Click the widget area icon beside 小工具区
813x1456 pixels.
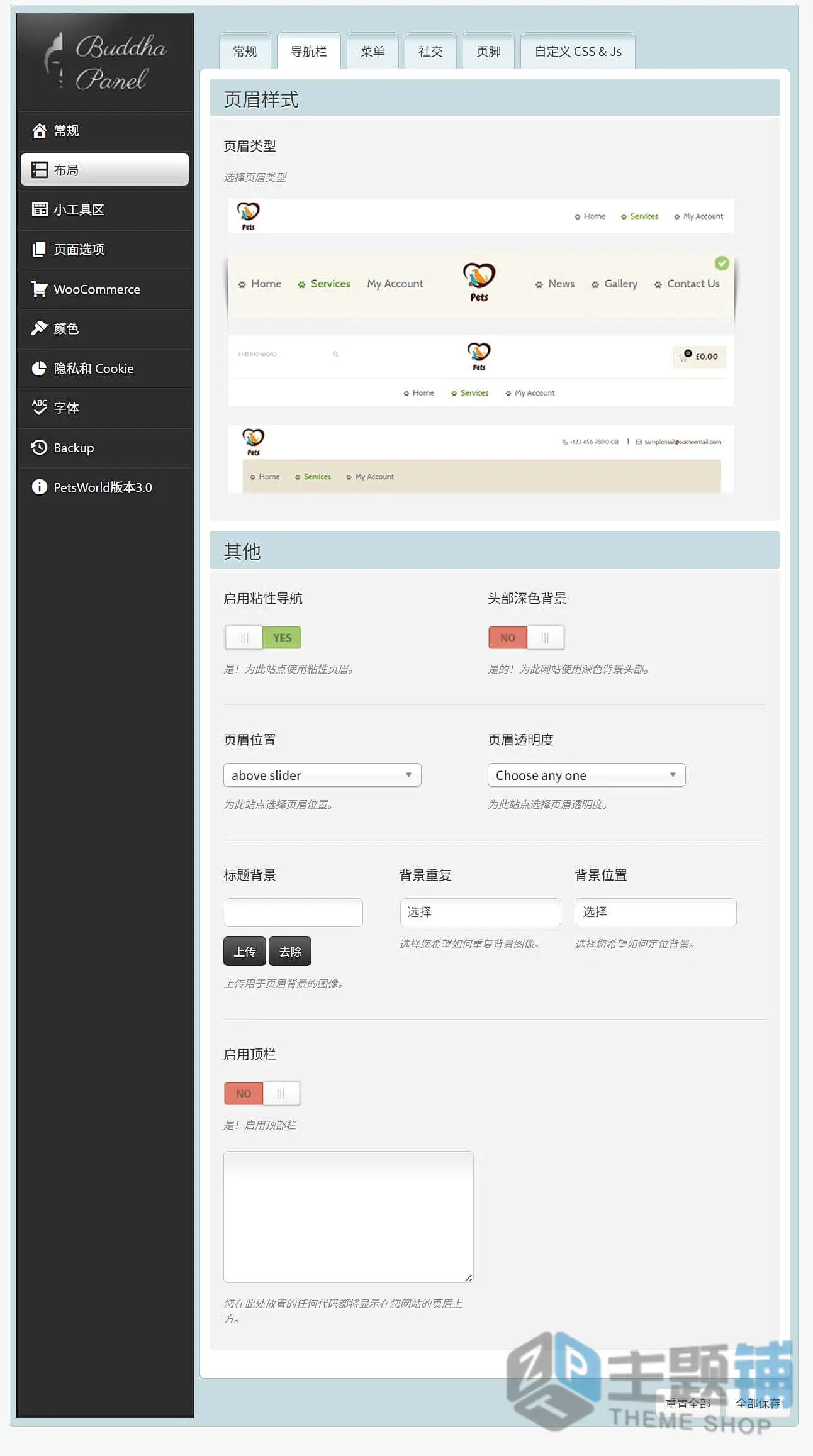click(x=39, y=209)
